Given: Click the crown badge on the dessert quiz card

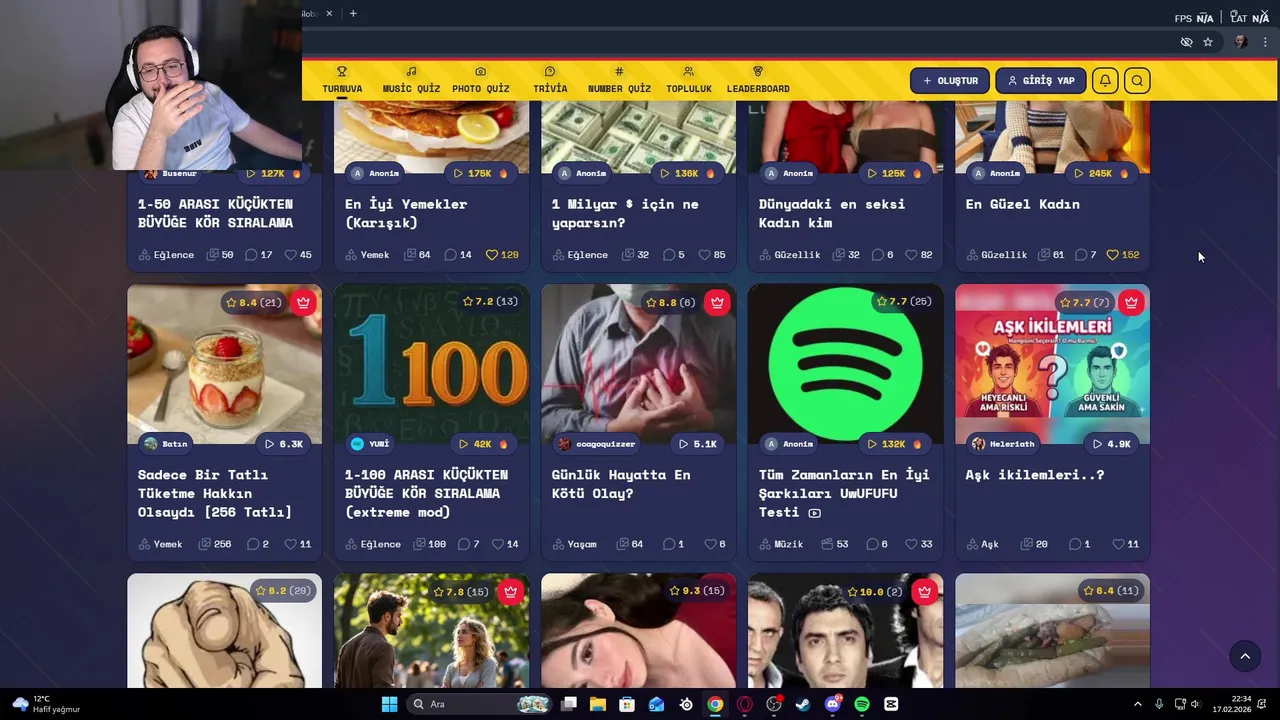Looking at the screenshot, I should [303, 302].
